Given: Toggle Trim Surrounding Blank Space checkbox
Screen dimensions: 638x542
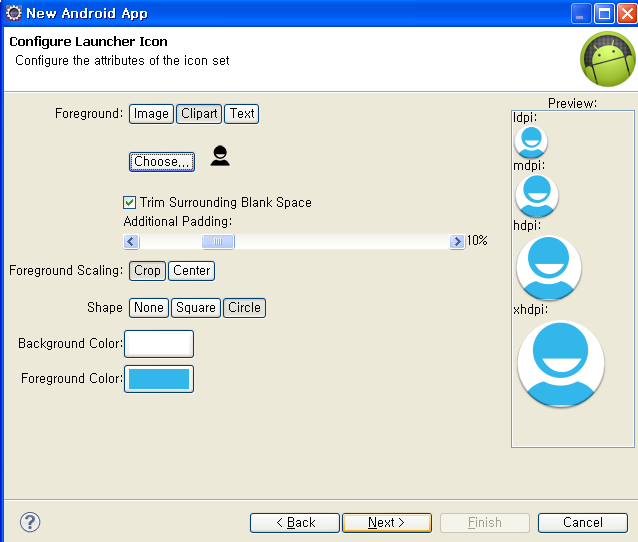Looking at the screenshot, I should pos(129,202).
